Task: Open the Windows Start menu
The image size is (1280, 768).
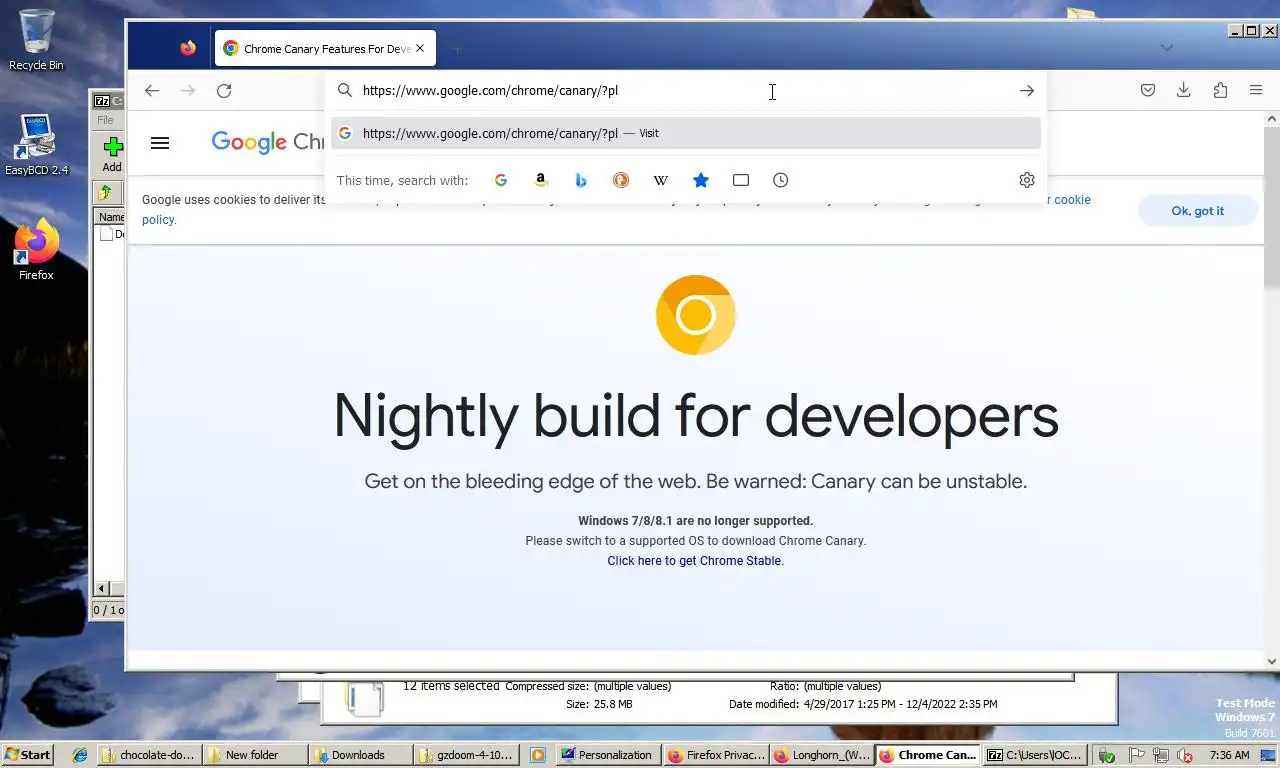Action: pyautogui.click(x=28, y=755)
